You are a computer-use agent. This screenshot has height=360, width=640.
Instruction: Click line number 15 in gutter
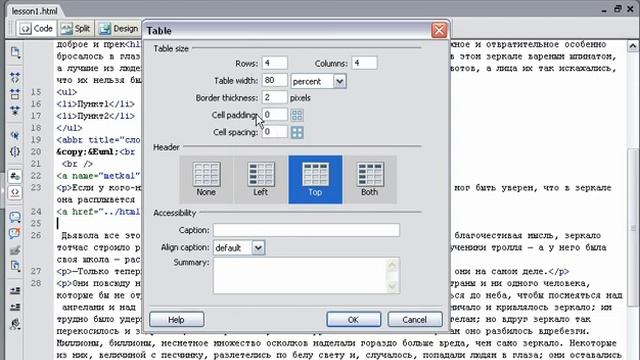pos(36,92)
